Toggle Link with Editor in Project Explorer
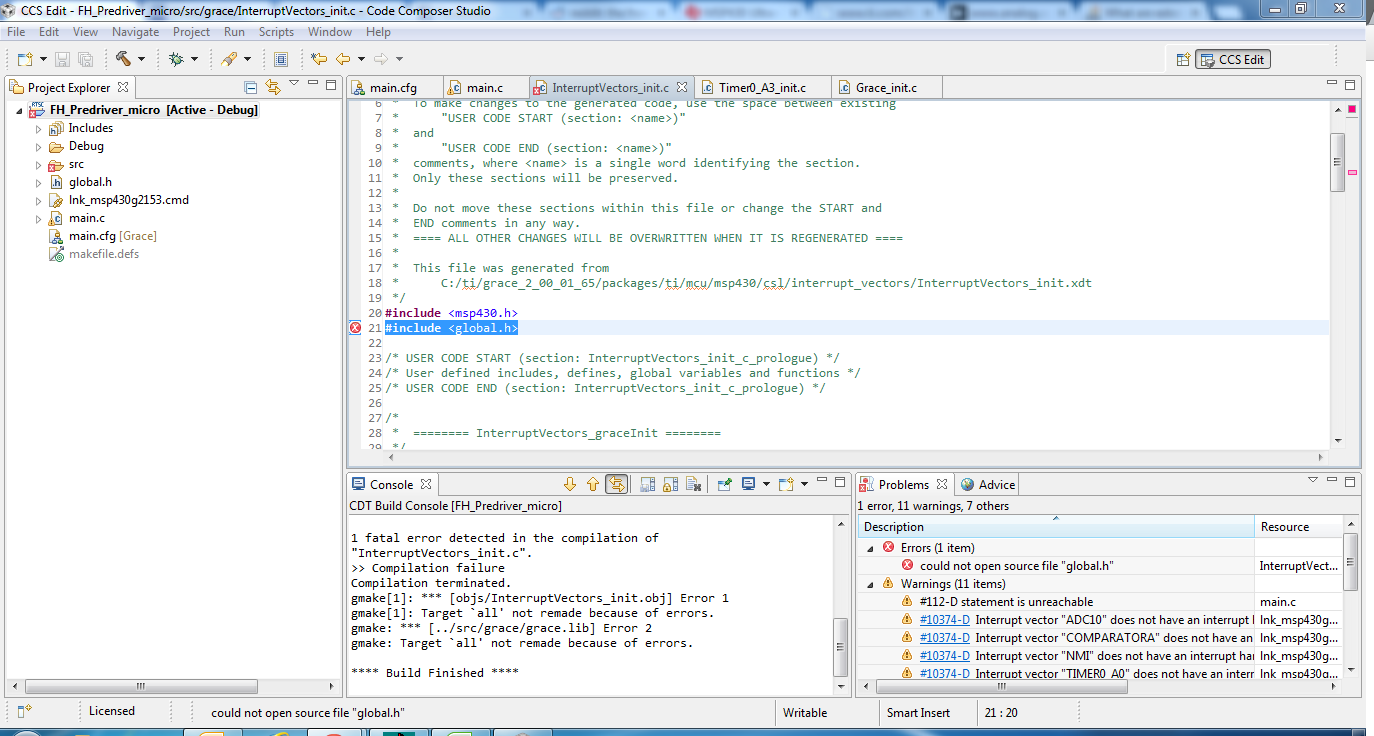 pyautogui.click(x=272, y=87)
